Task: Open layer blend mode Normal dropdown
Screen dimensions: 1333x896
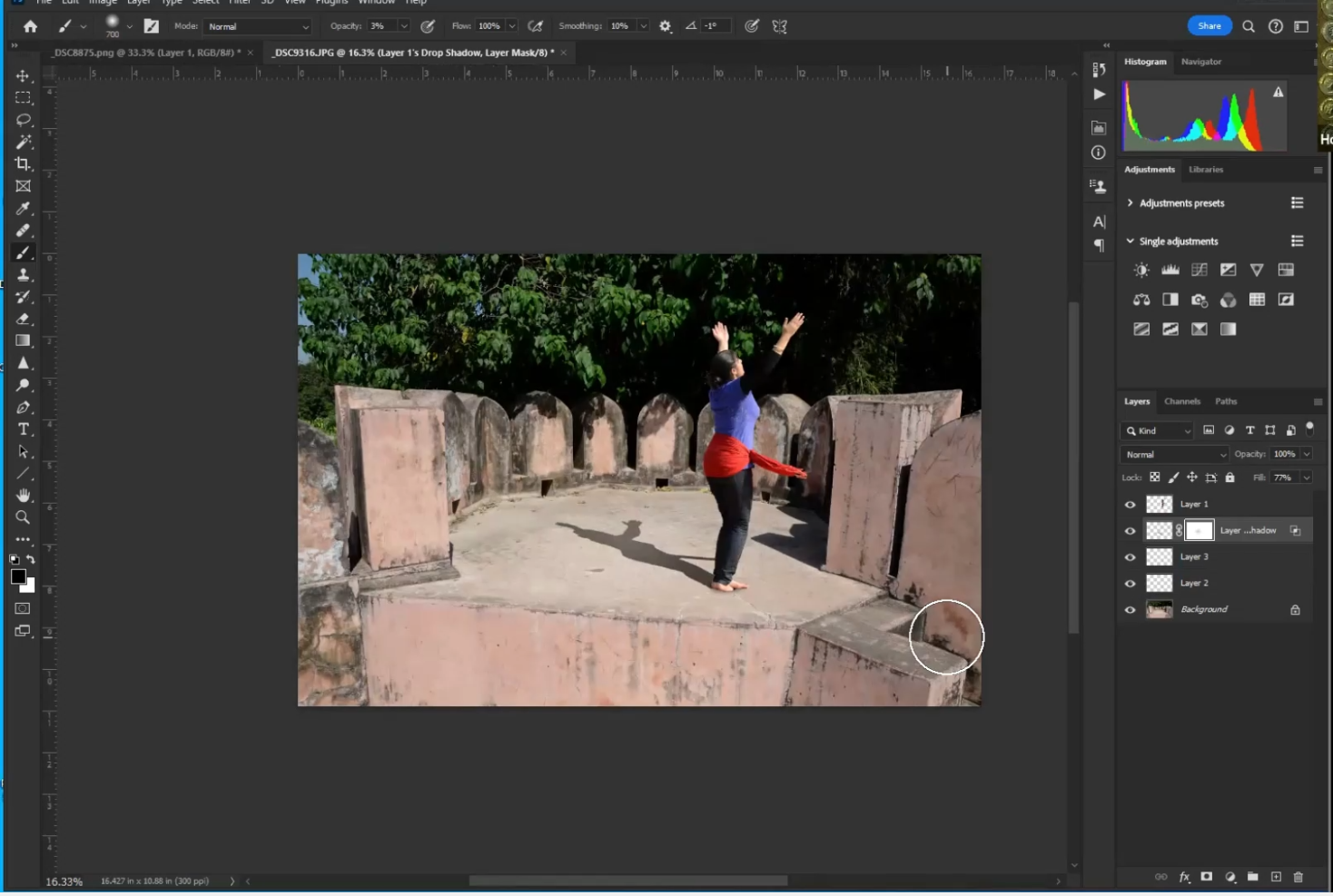Action: click(x=1175, y=454)
